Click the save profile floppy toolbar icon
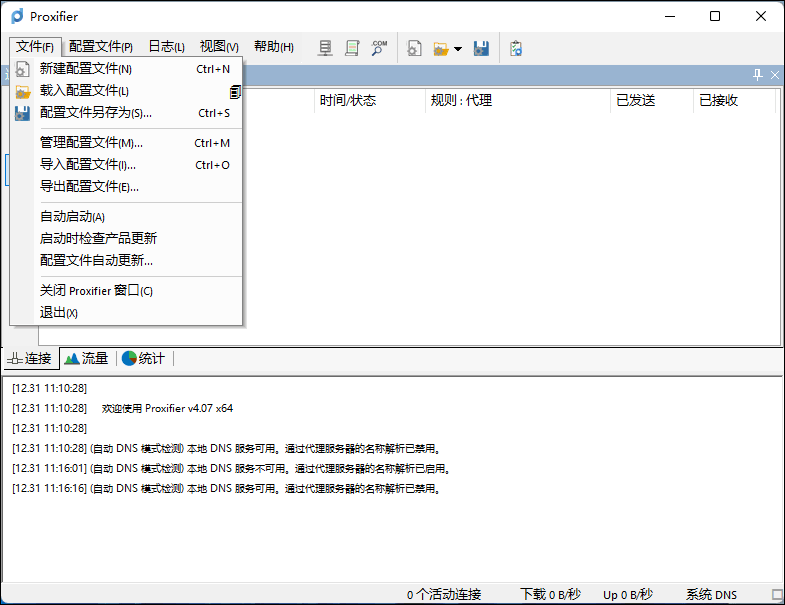Image resolution: width=785 pixels, height=605 pixels. [x=481, y=47]
